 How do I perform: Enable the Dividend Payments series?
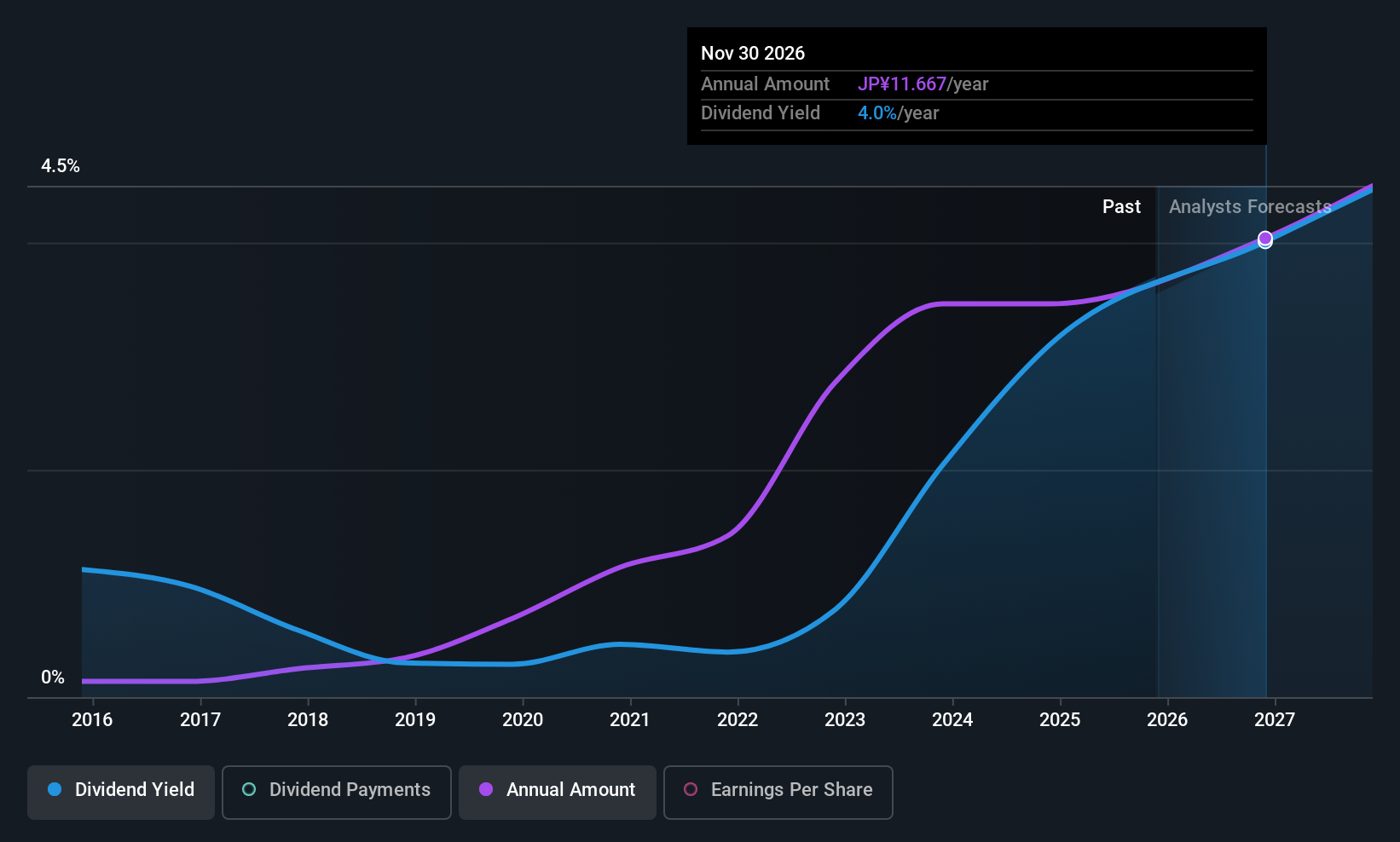click(x=336, y=791)
